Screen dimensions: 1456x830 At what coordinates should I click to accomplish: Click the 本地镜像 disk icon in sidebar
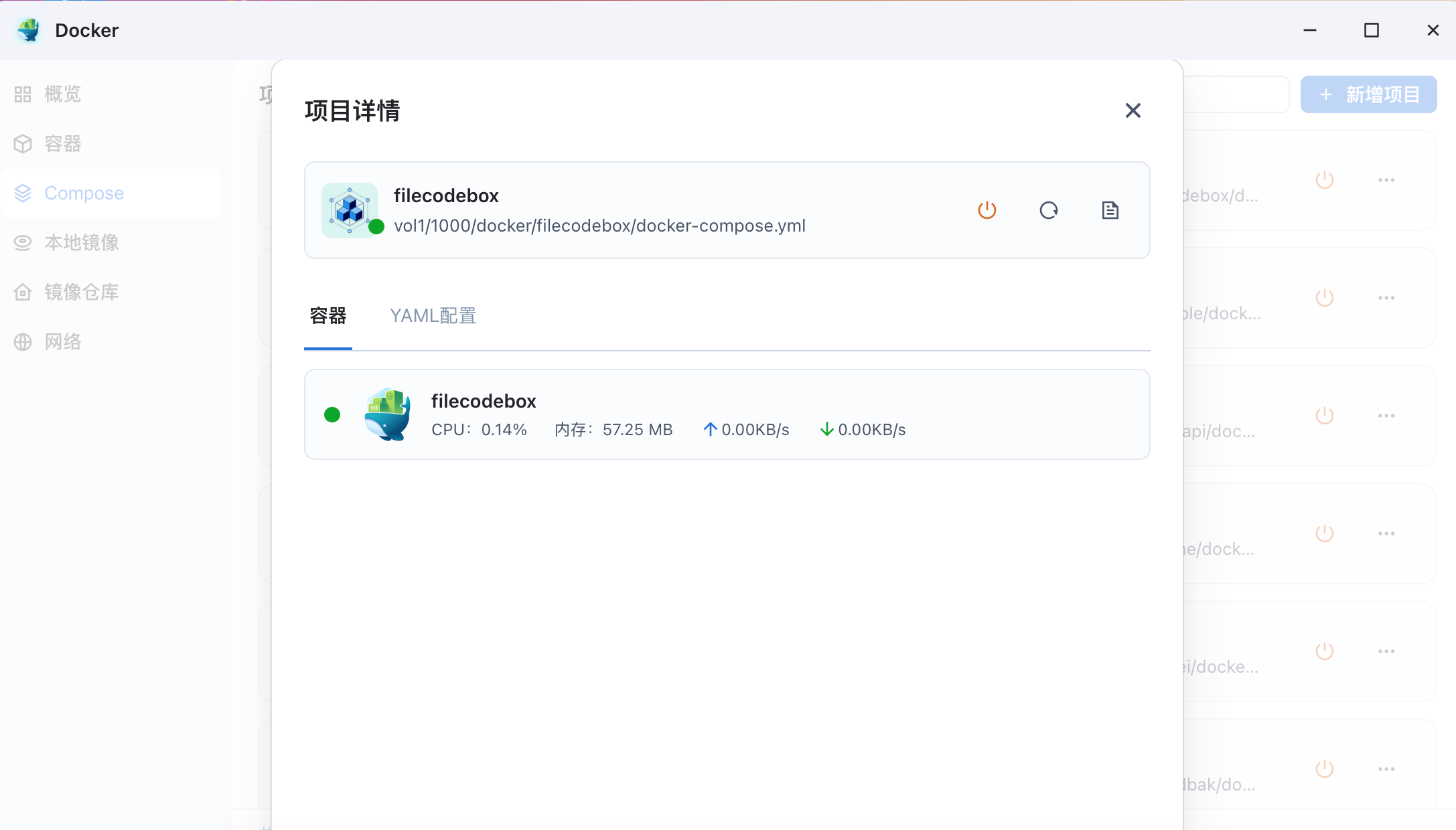click(x=23, y=242)
